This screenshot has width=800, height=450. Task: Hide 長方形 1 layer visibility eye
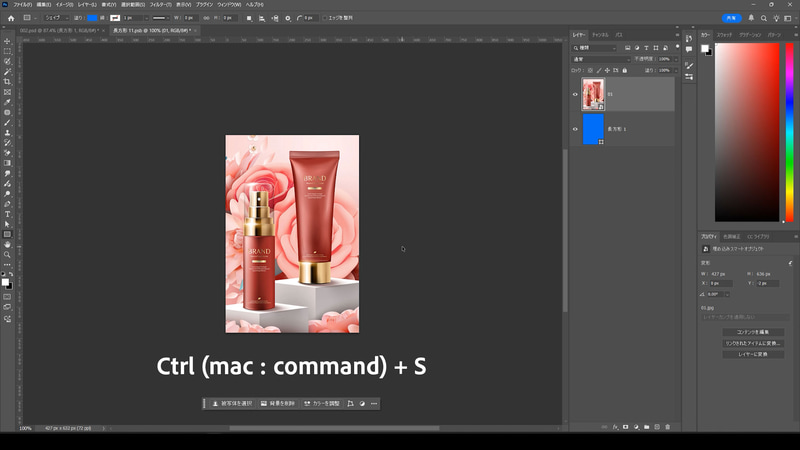pos(575,129)
